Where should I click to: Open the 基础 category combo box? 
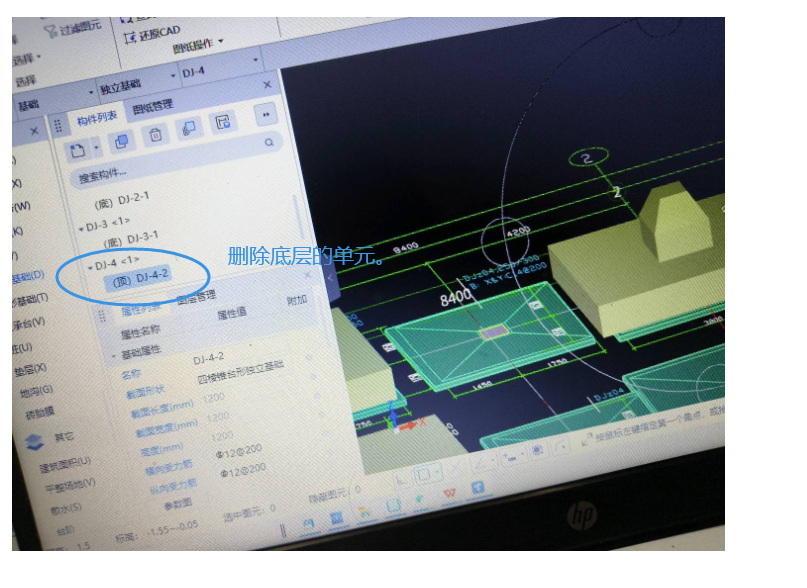[56, 100]
